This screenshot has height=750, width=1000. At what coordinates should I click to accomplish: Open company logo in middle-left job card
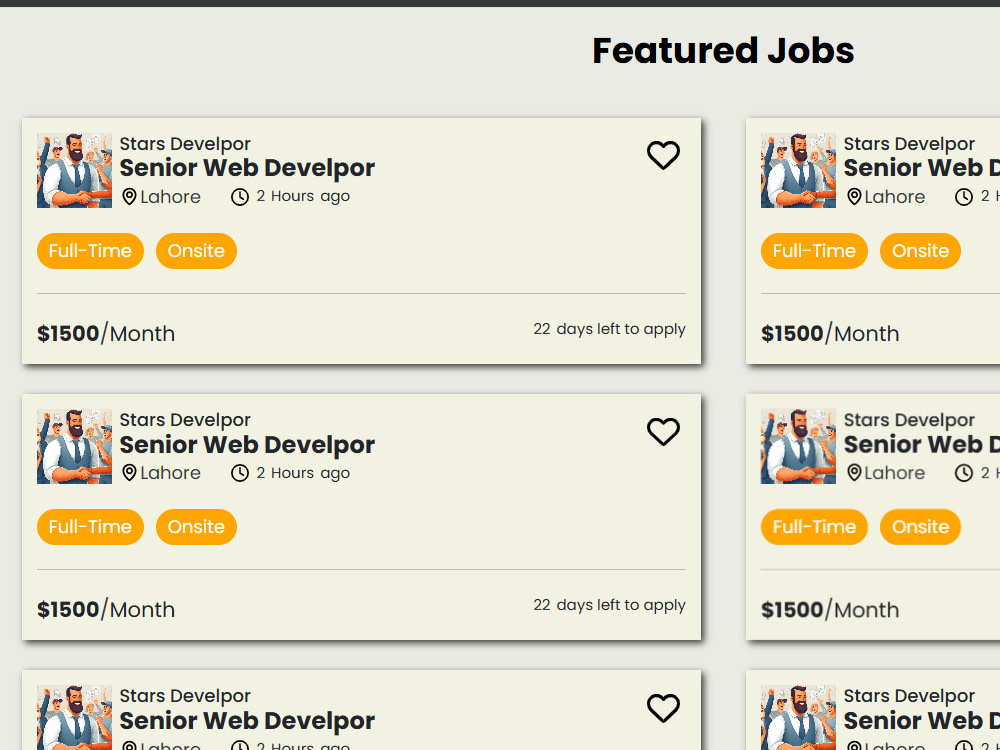click(75, 446)
